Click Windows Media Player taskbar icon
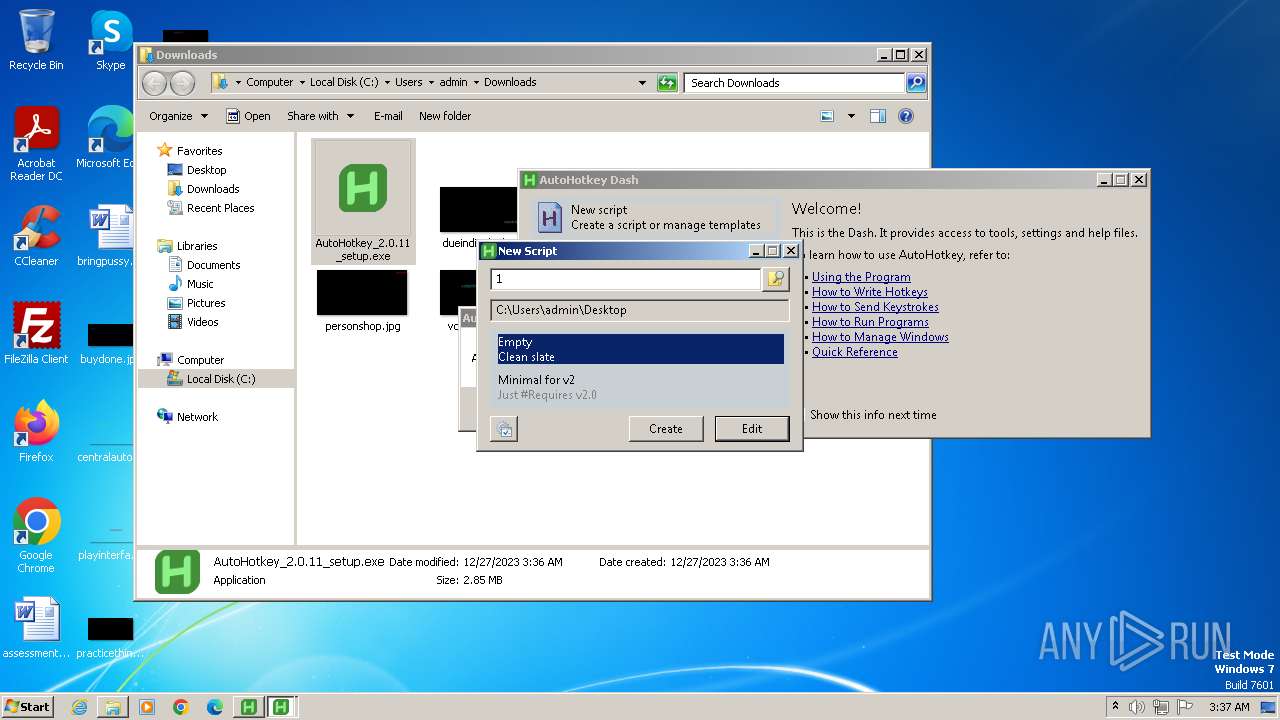1280x720 pixels. (147, 707)
